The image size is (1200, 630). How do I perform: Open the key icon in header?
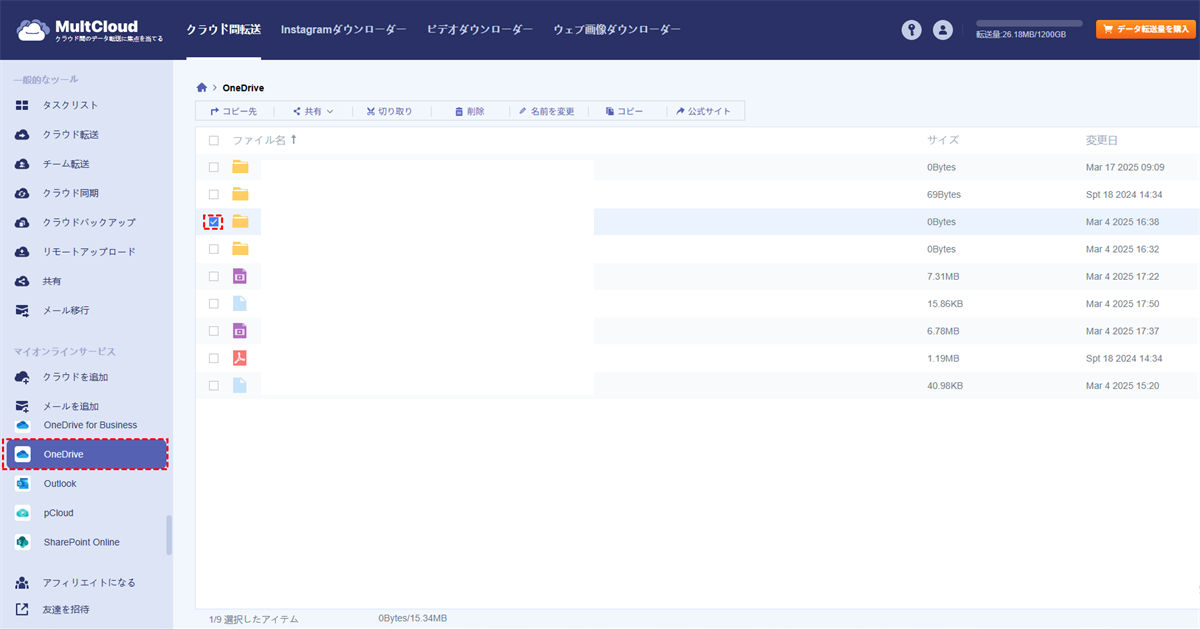[911, 30]
